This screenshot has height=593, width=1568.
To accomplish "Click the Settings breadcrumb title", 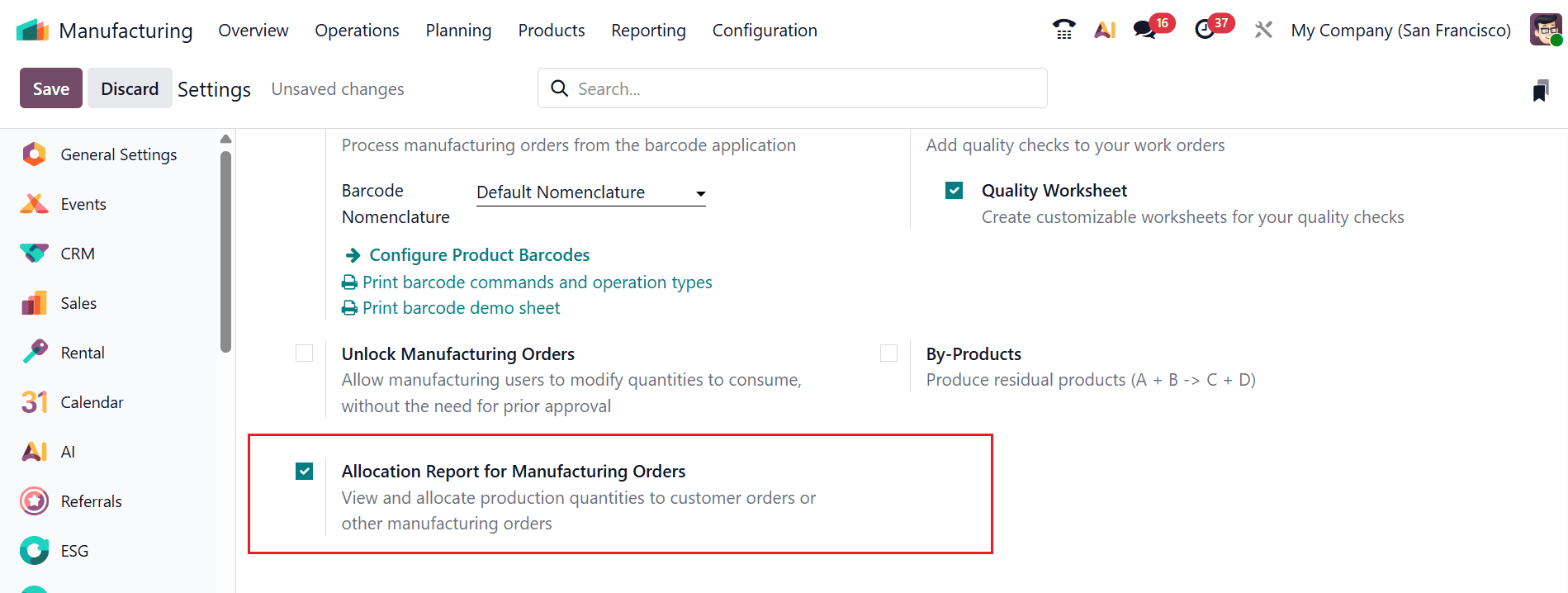I will pos(214,89).
